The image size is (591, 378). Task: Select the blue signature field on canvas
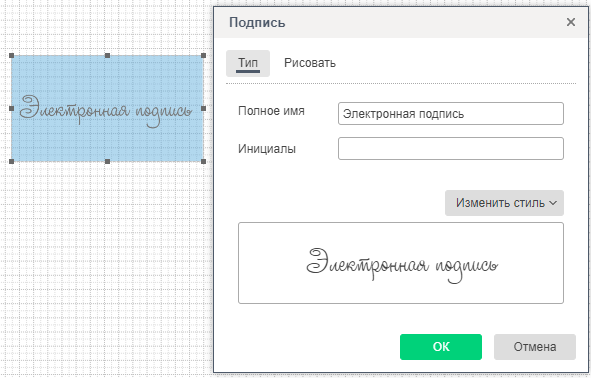[107, 109]
